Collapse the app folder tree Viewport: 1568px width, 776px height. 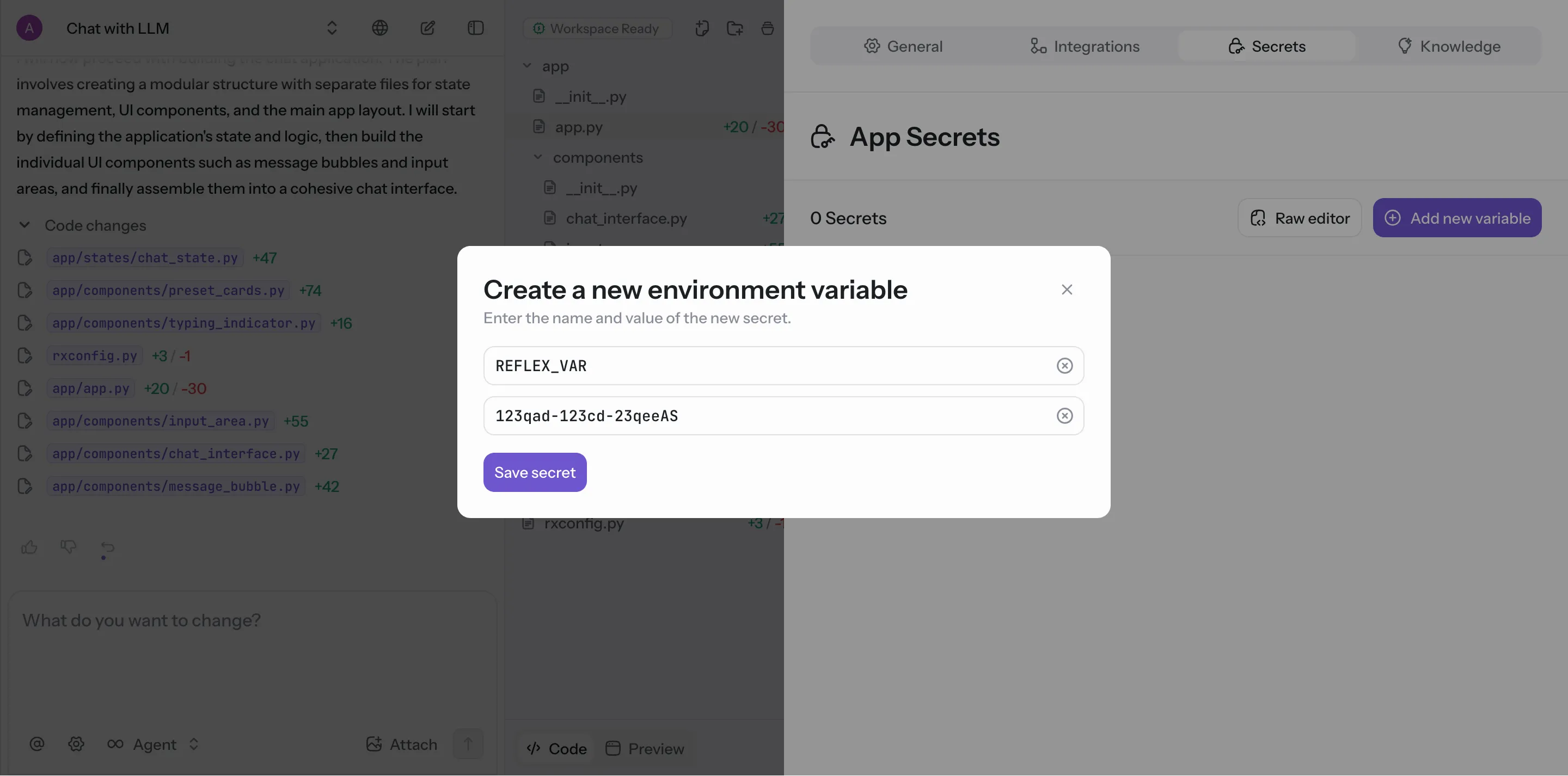point(527,66)
